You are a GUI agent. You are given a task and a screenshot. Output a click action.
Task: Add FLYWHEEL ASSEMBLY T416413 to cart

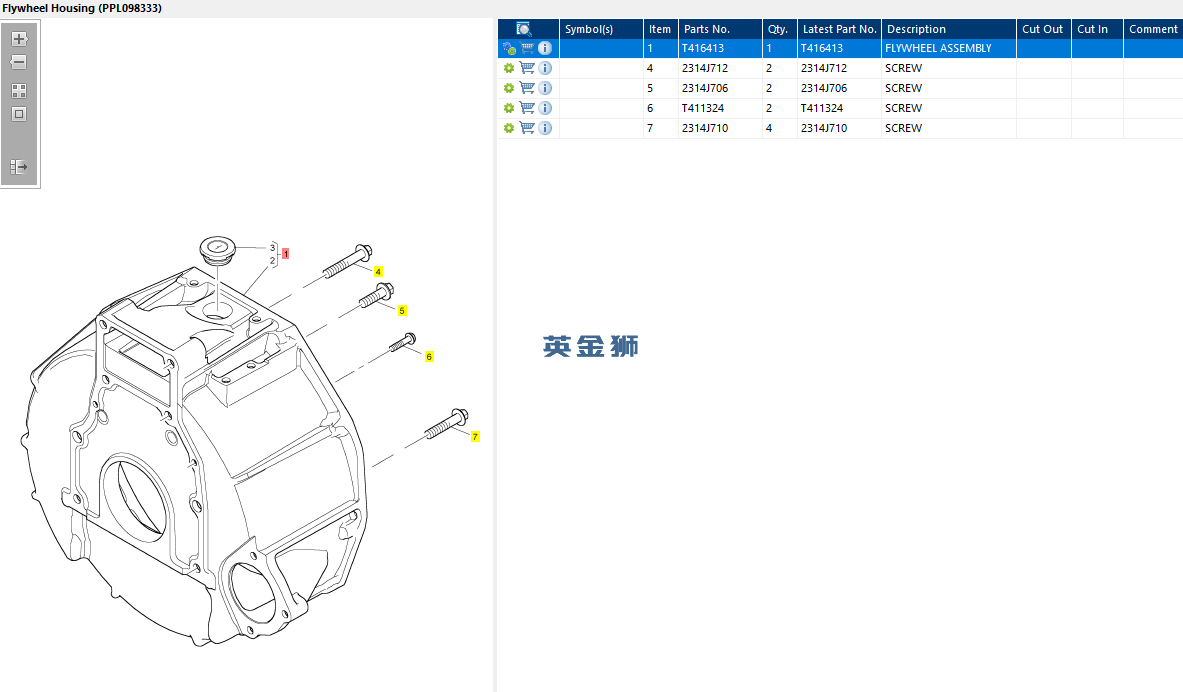coord(527,48)
